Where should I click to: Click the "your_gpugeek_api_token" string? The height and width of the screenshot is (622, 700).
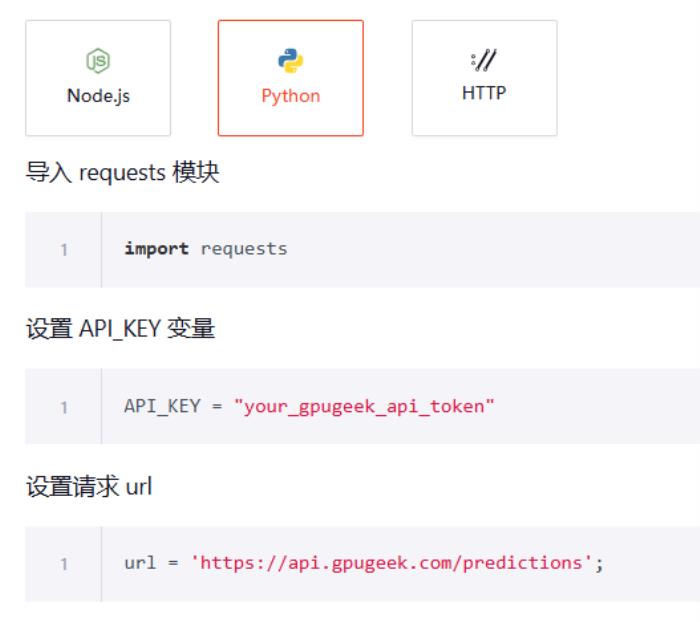click(x=364, y=406)
